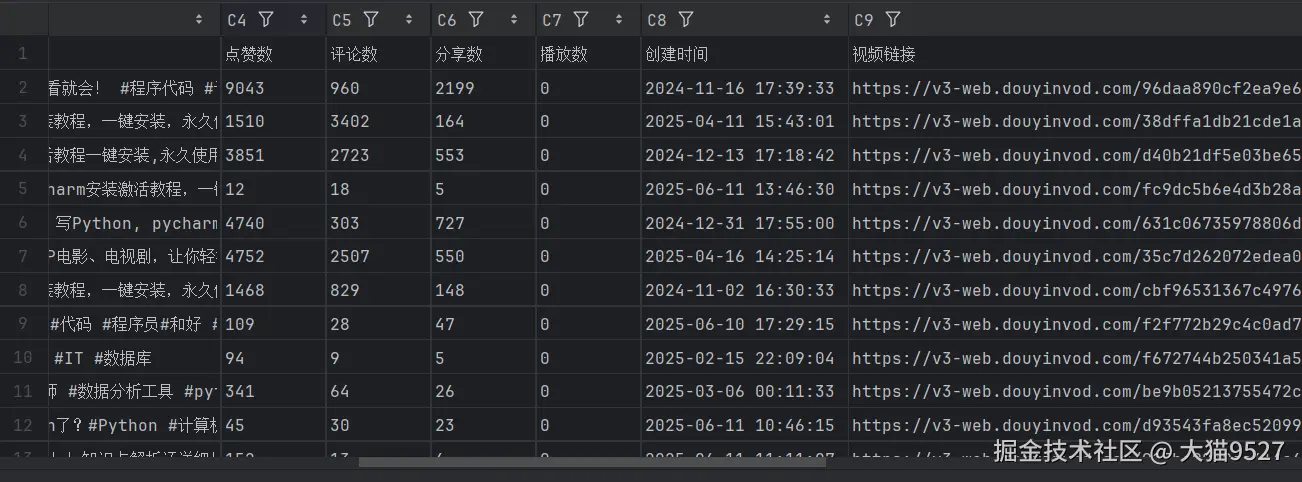Change sort order of column C8

tap(827, 19)
